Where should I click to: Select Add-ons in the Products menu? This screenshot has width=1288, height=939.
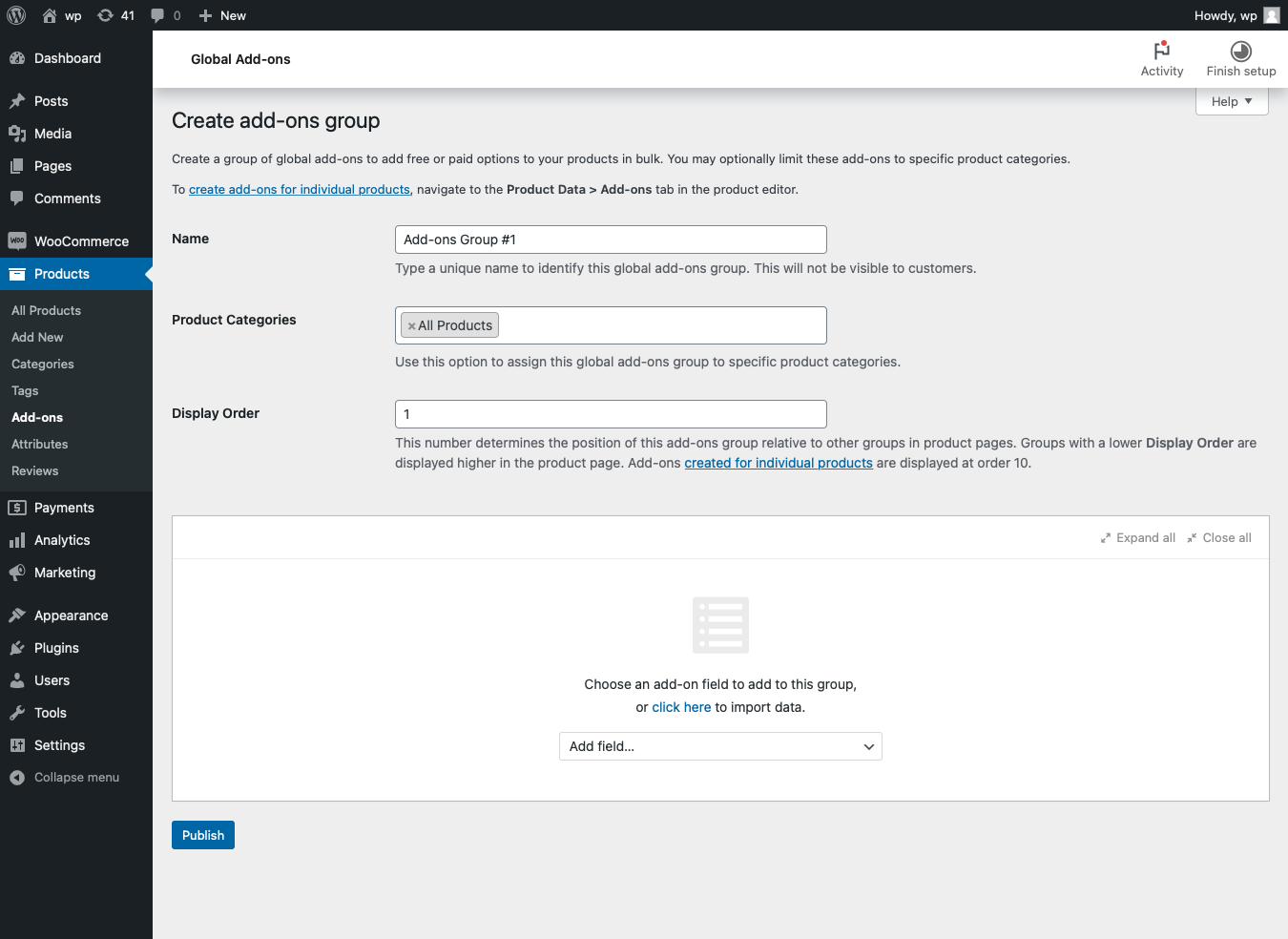tap(37, 417)
